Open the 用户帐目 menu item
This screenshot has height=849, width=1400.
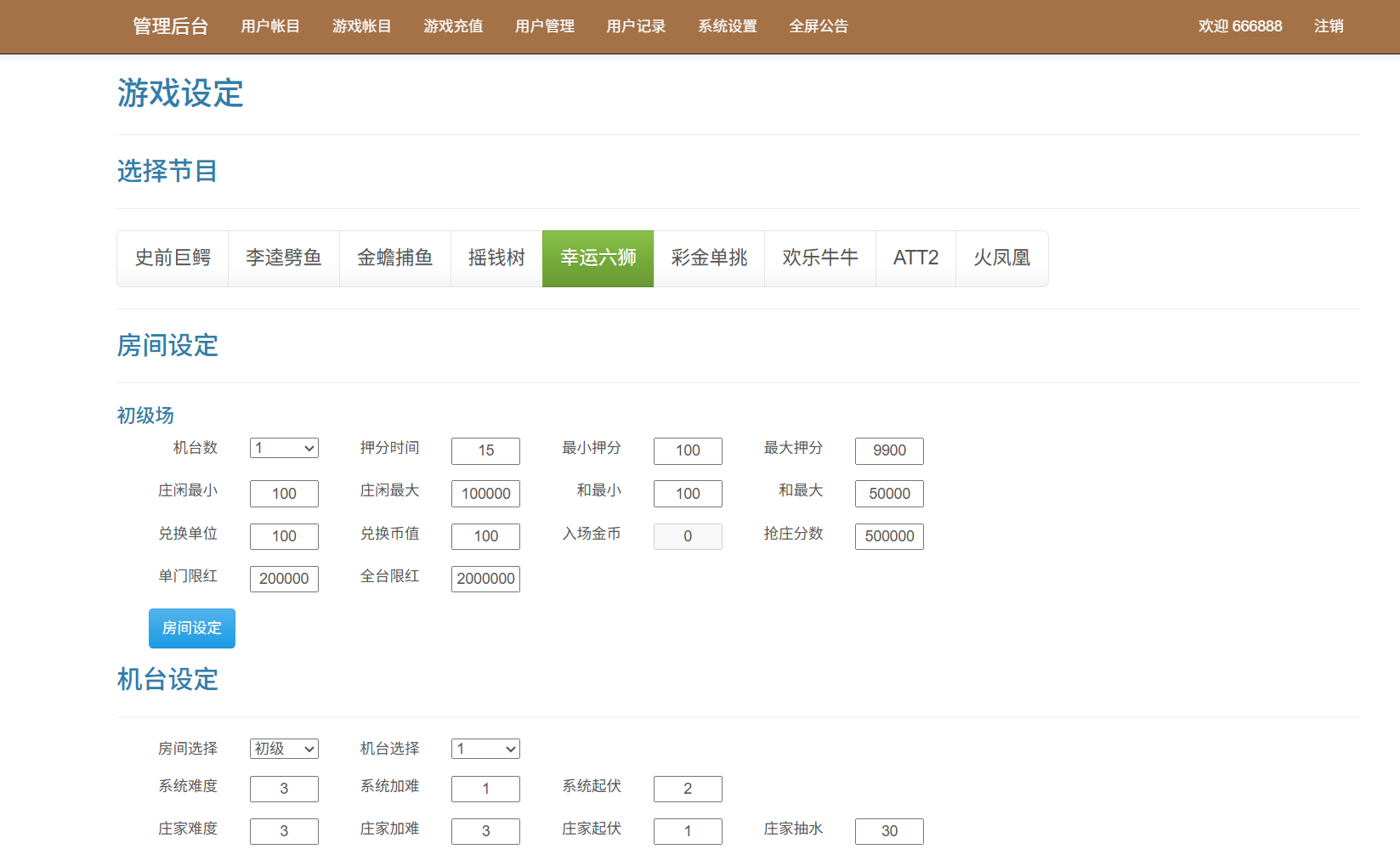[x=270, y=26]
